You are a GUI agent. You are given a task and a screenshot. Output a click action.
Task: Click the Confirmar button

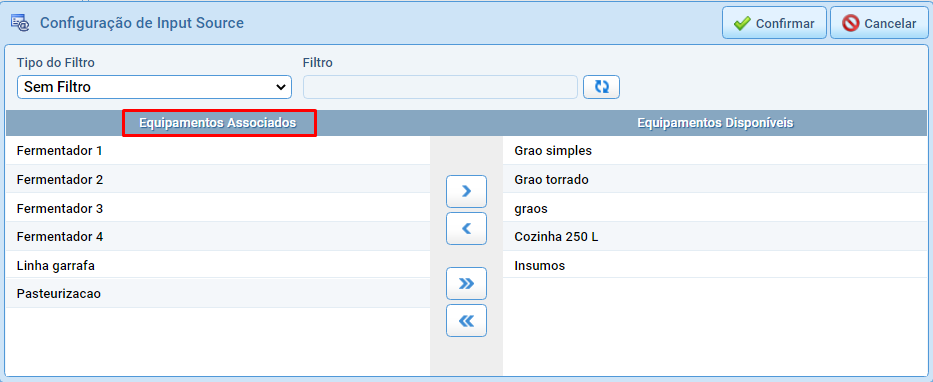(x=774, y=23)
